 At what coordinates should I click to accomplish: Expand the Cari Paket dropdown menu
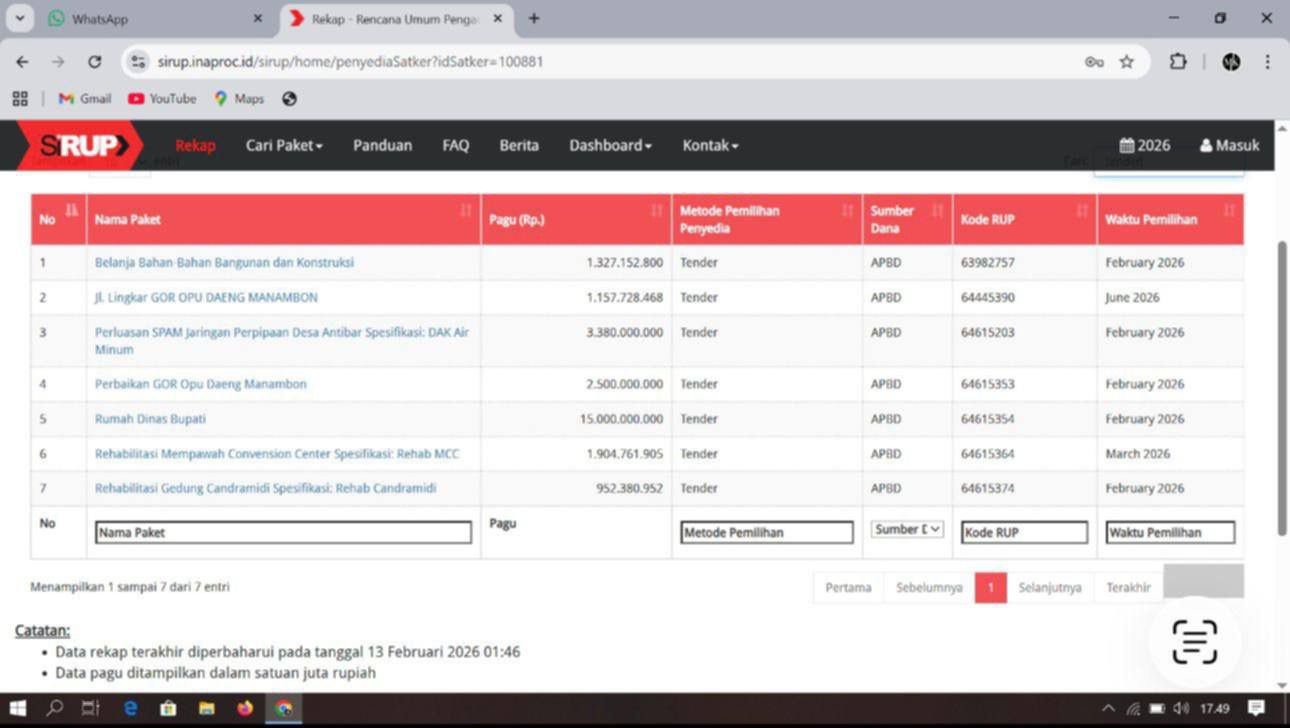pyautogui.click(x=284, y=146)
